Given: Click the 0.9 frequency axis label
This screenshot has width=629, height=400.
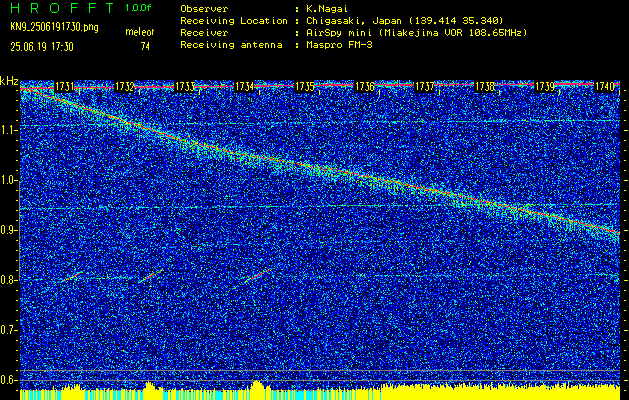Looking at the screenshot, I should point(9,230).
